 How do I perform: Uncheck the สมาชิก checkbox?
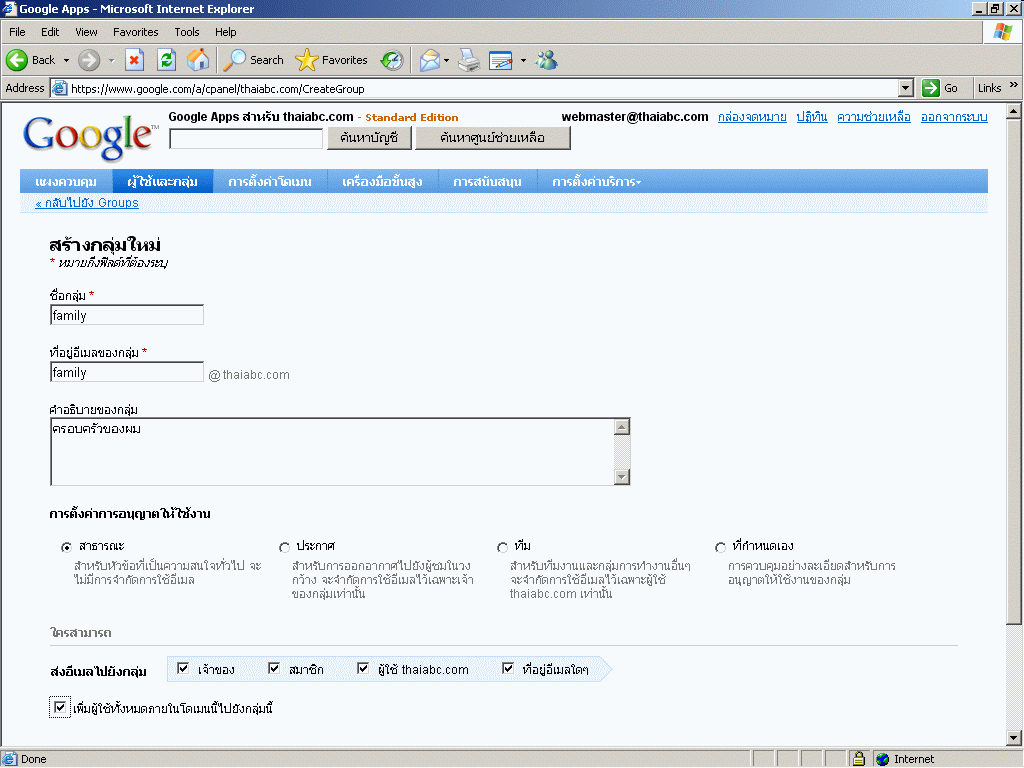pyautogui.click(x=274, y=669)
